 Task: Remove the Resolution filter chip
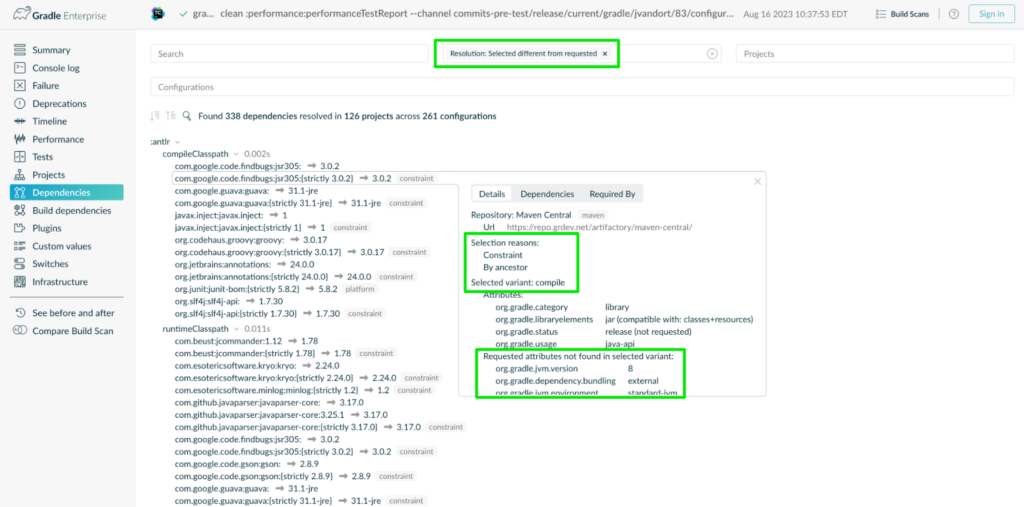(x=605, y=54)
